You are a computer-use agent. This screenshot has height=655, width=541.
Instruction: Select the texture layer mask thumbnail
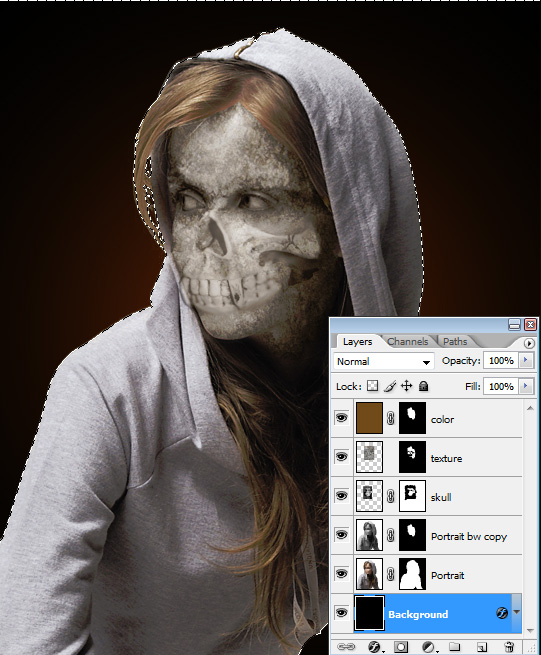(412, 457)
